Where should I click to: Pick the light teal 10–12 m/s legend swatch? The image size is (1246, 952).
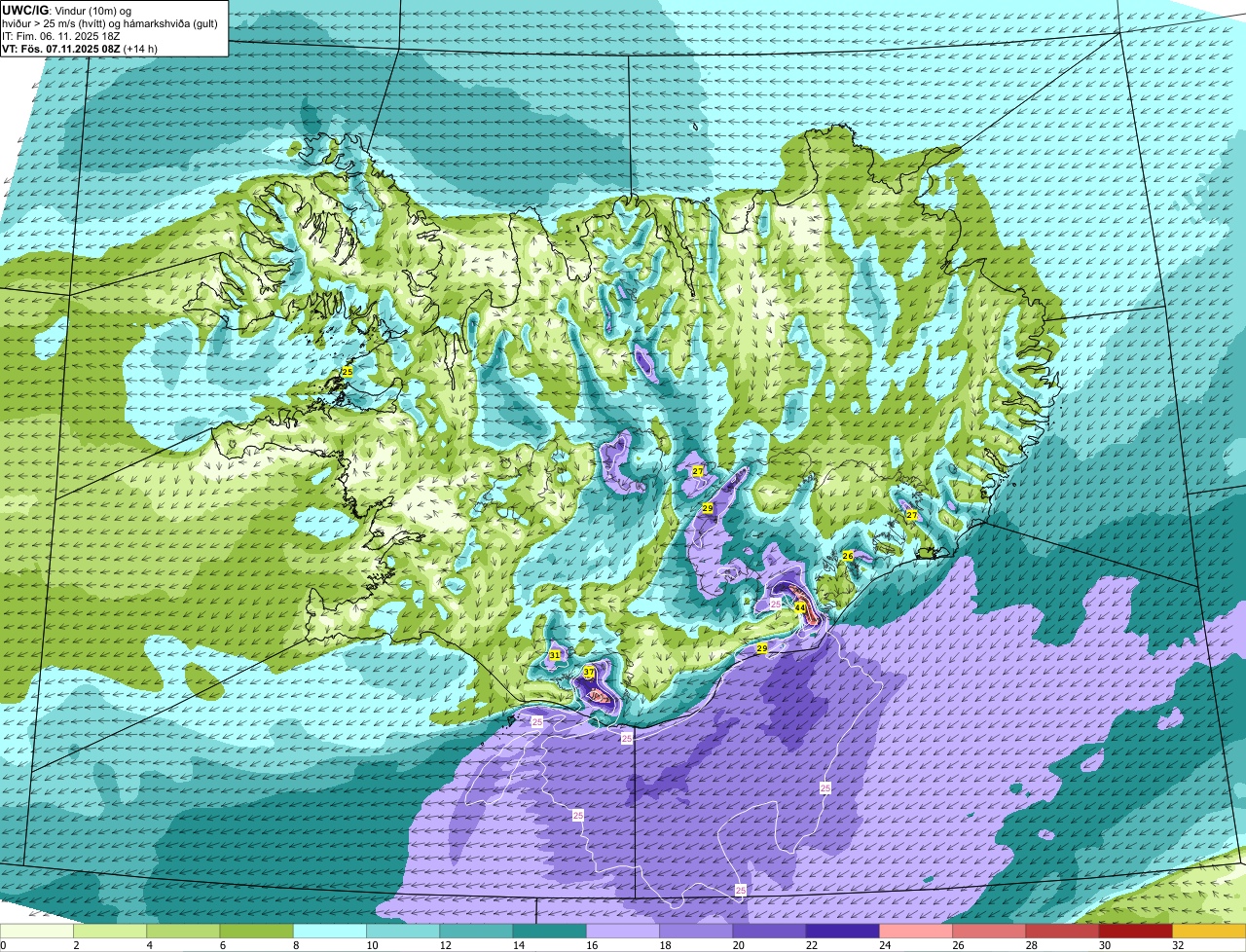[x=403, y=932]
